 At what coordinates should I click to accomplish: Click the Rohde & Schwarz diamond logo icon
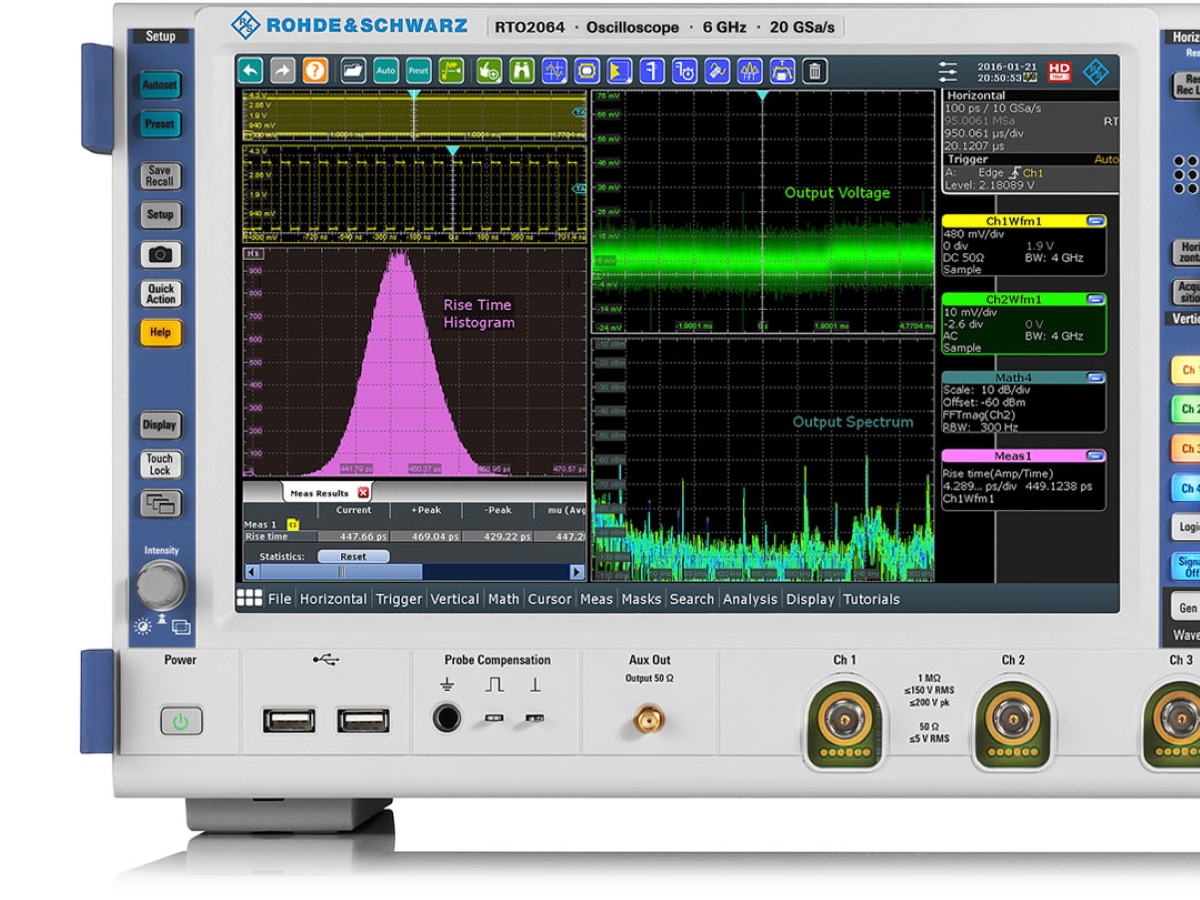pyautogui.click(x=1096, y=72)
